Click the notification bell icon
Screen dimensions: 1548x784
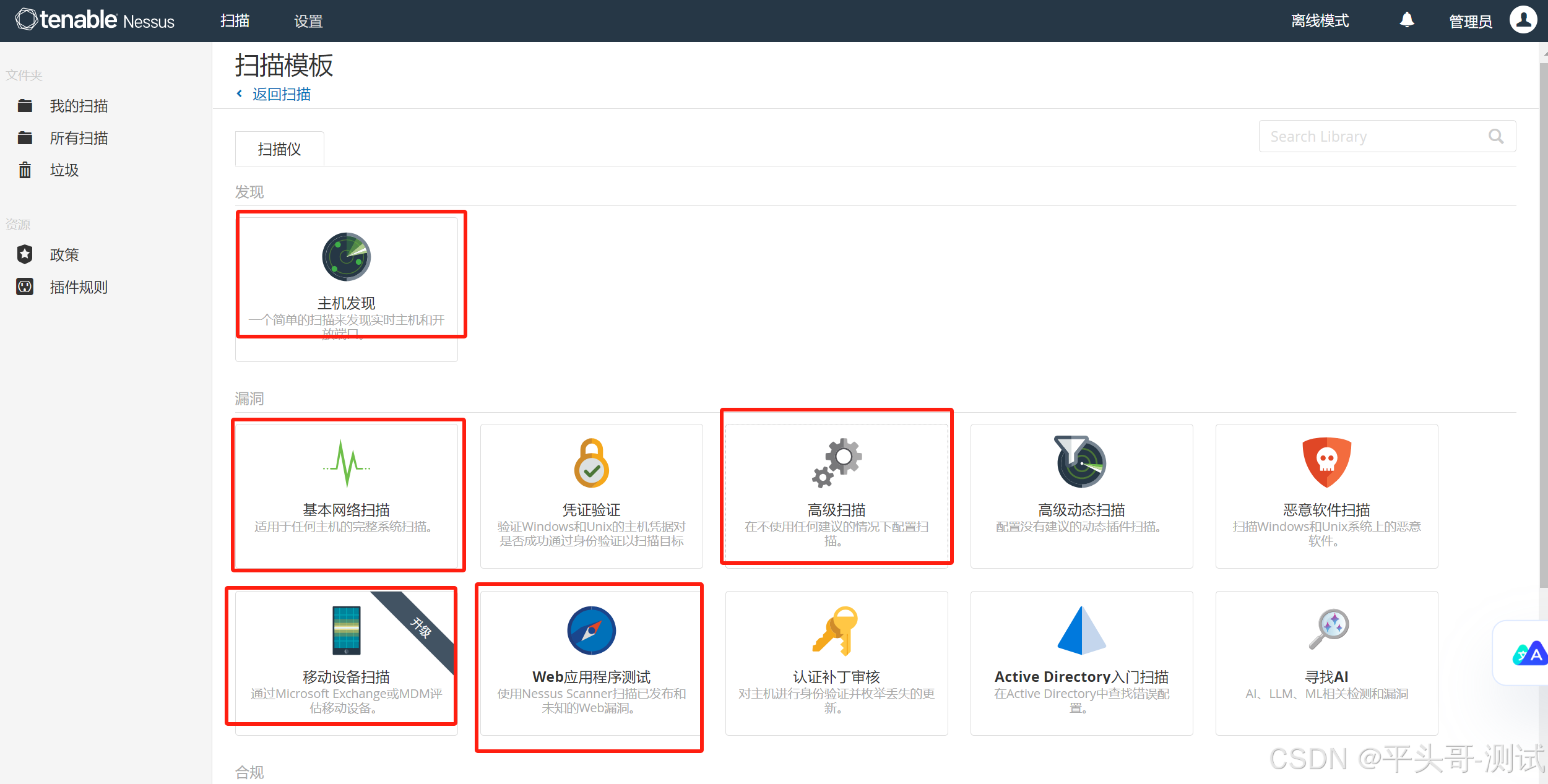(1407, 20)
